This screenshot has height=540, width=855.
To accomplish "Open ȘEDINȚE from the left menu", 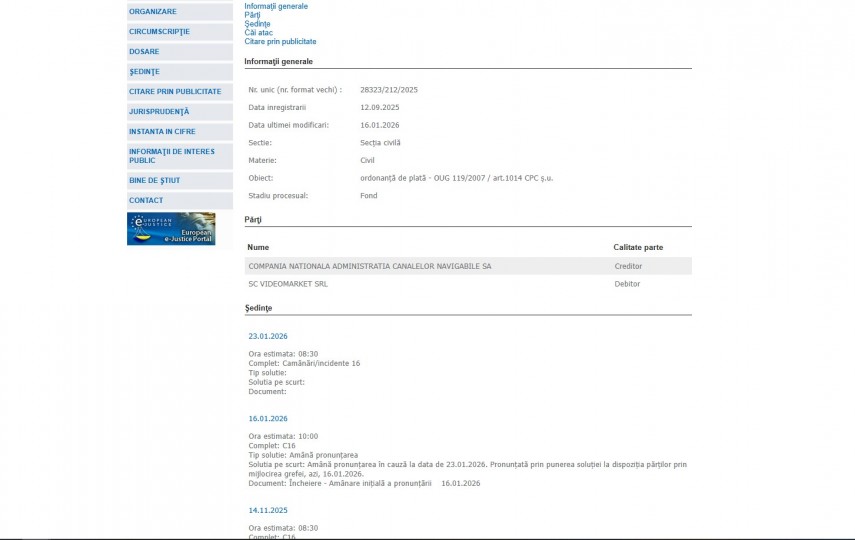I will pos(144,72).
